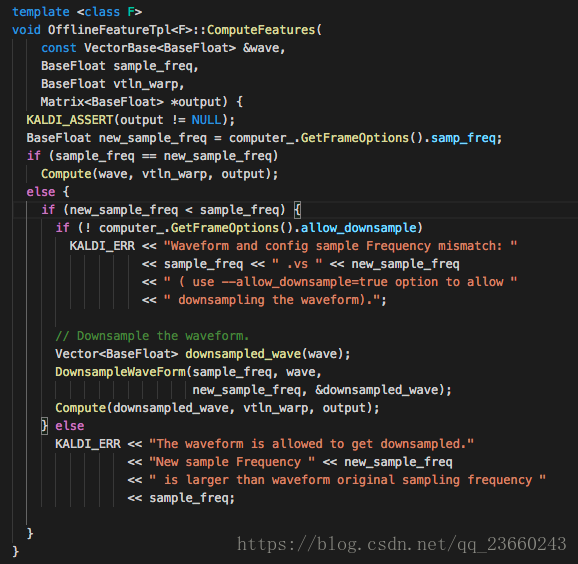Click the " .vs " string literal

pos(297,264)
